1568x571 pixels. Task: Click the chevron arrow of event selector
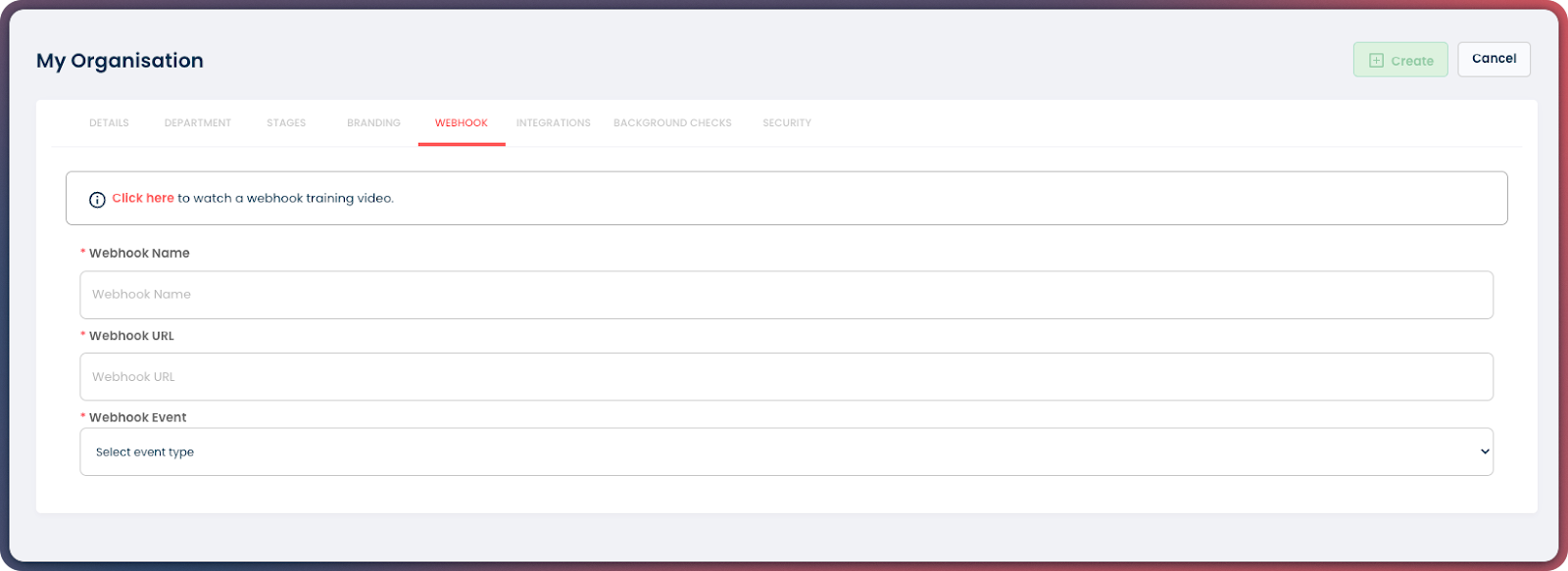click(x=1484, y=452)
